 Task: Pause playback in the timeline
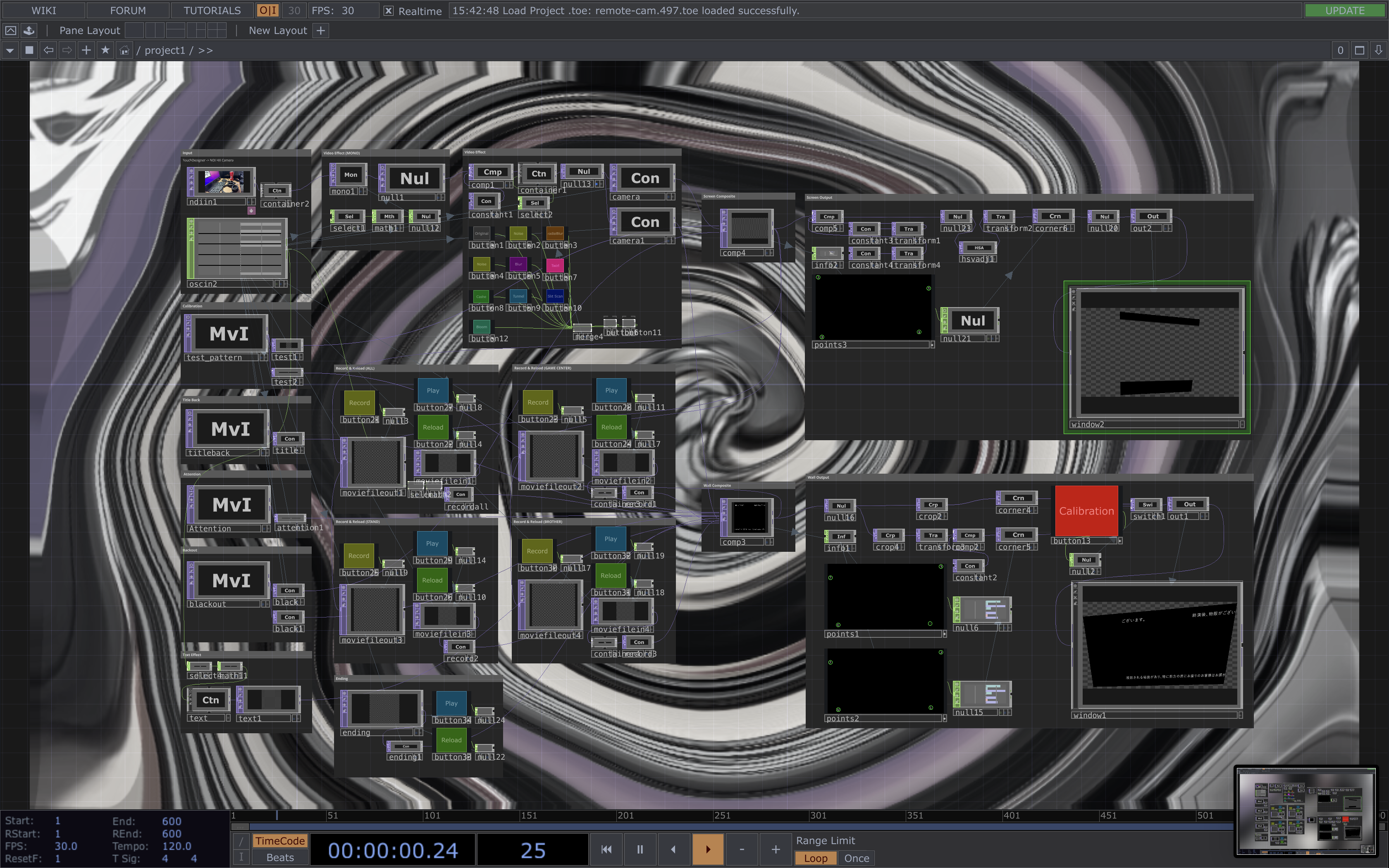(640, 849)
